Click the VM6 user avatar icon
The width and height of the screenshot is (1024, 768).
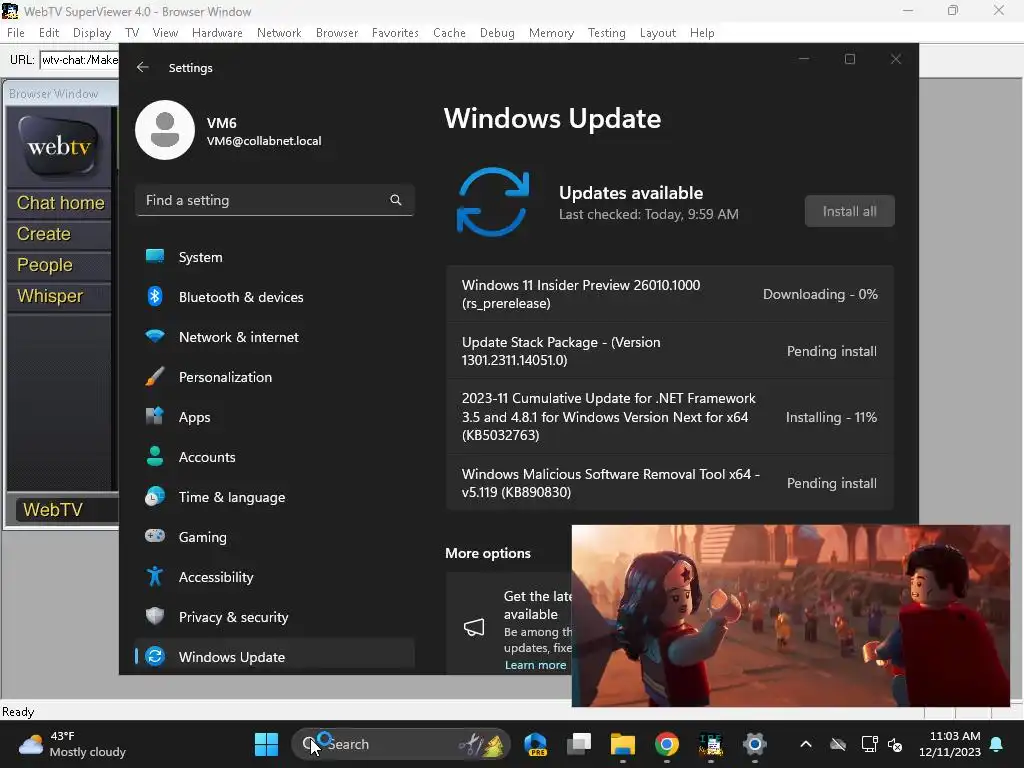coord(165,130)
